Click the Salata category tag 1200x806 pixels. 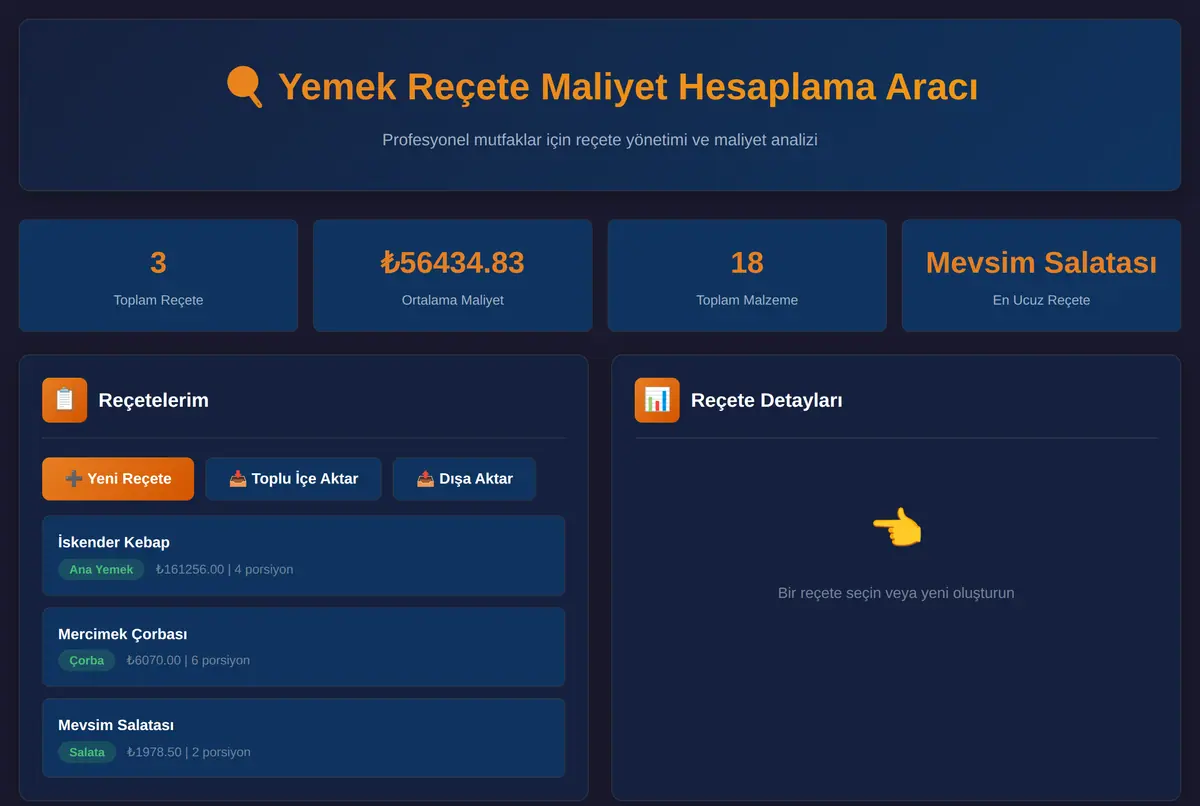point(87,752)
